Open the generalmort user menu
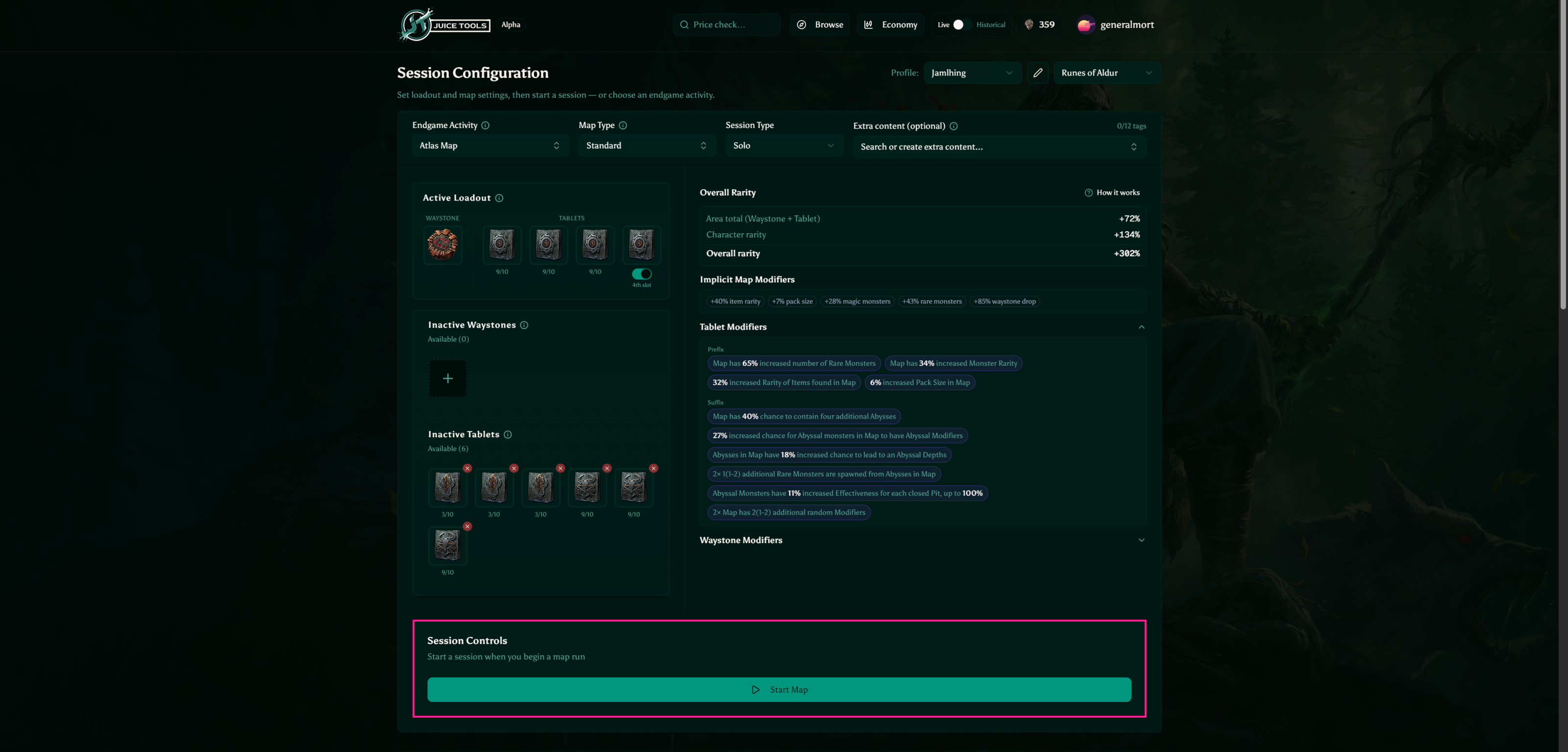1568x752 pixels. (1116, 25)
